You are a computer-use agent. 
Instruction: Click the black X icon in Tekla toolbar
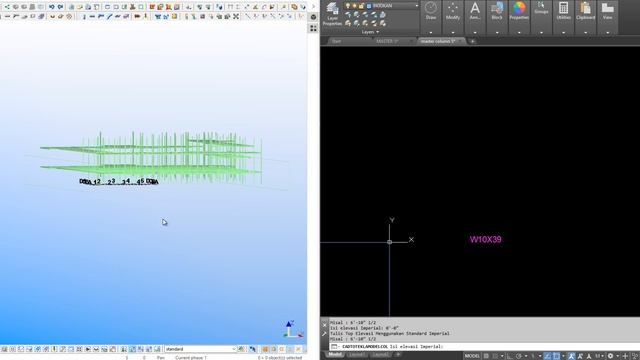point(236,16)
